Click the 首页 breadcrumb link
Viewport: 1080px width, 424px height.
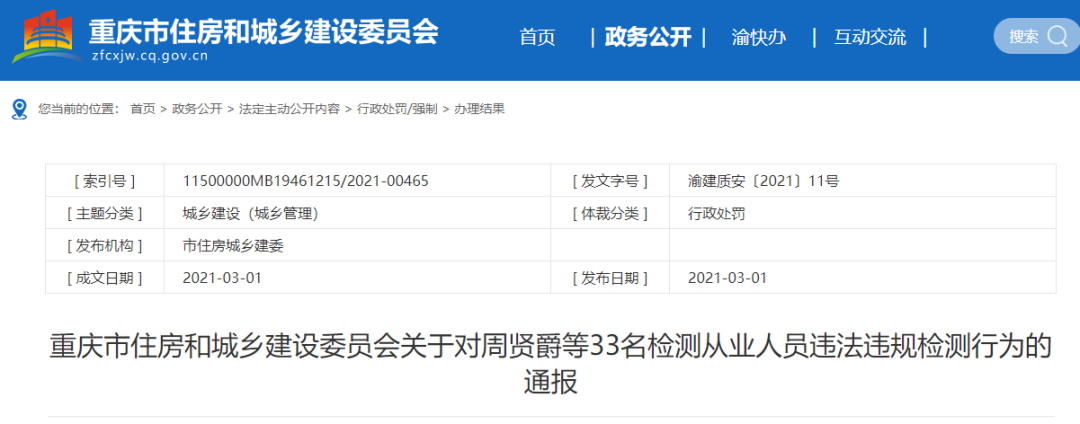click(x=143, y=109)
